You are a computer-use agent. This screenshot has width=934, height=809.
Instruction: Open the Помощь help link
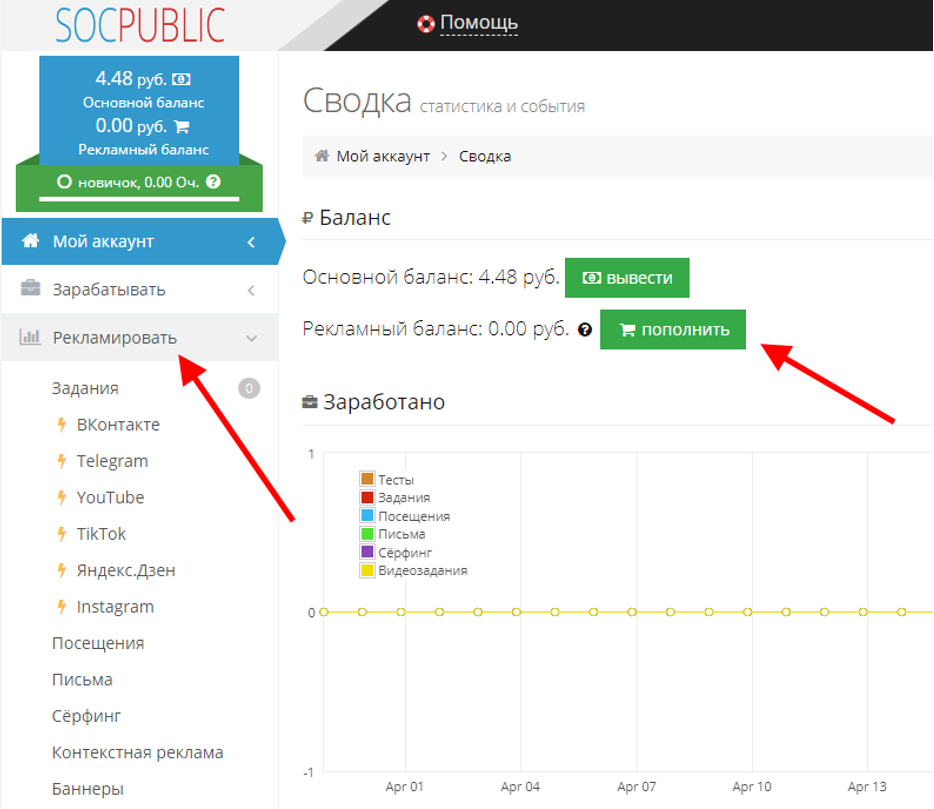479,23
